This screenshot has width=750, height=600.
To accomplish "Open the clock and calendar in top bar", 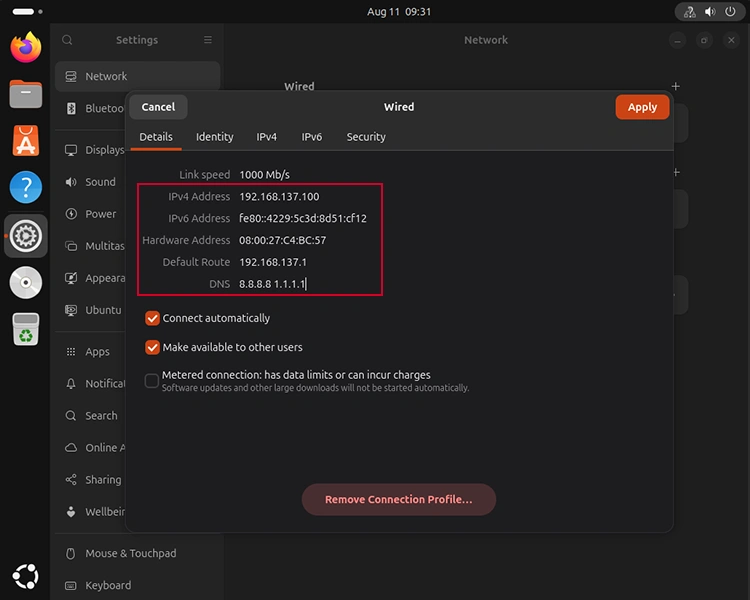I will tap(399, 11).
